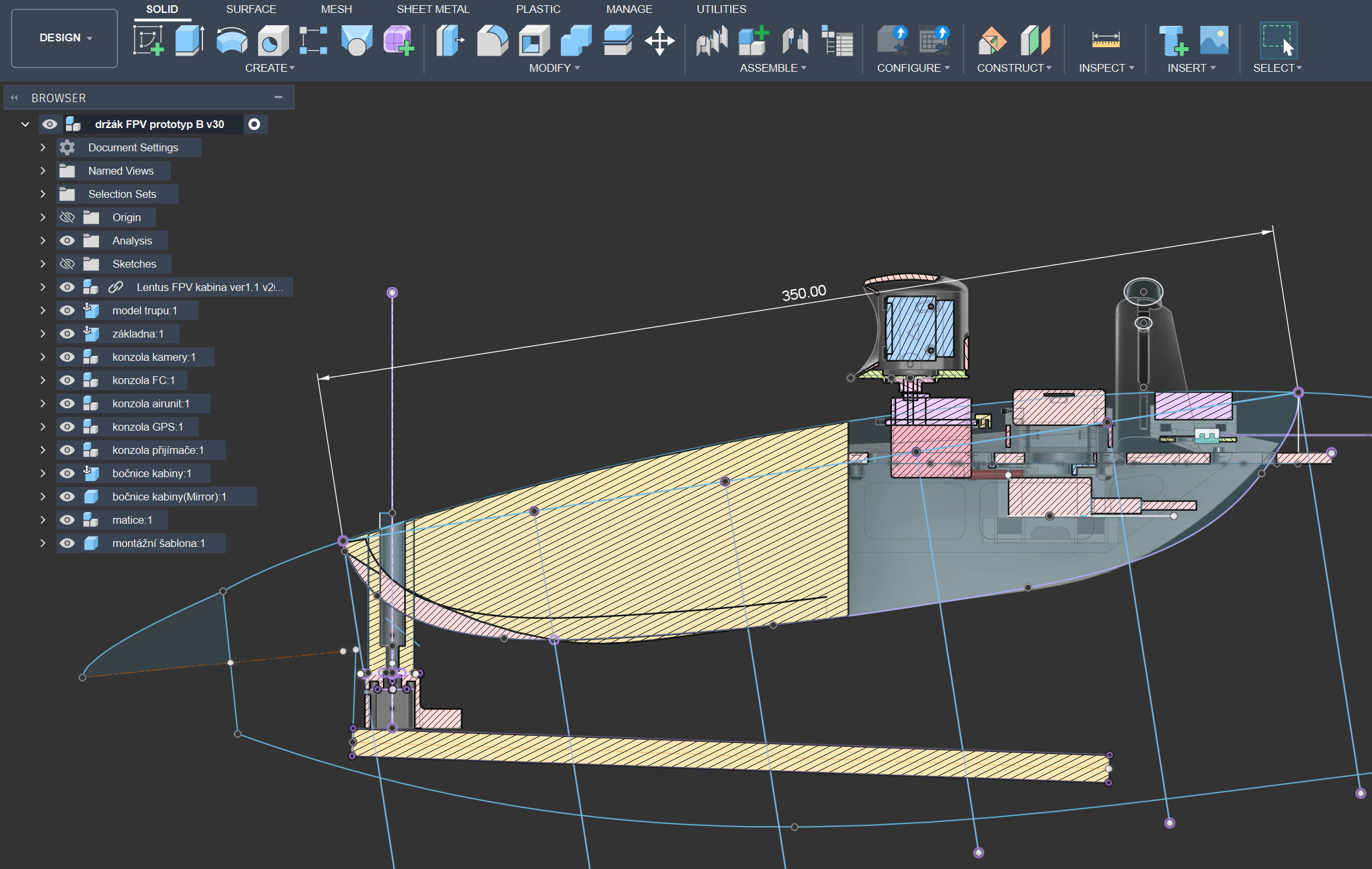
Task: Select the Revolve tool icon
Action: coord(231,40)
